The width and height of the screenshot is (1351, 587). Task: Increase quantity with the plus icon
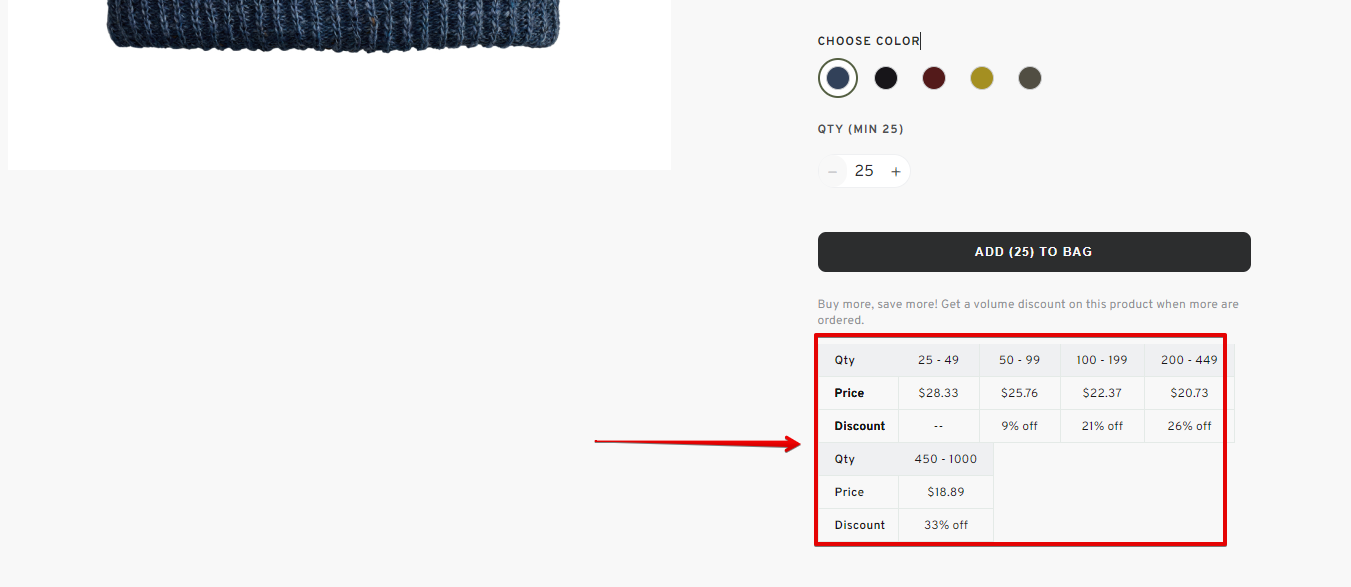pyautogui.click(x=896, y=172)
